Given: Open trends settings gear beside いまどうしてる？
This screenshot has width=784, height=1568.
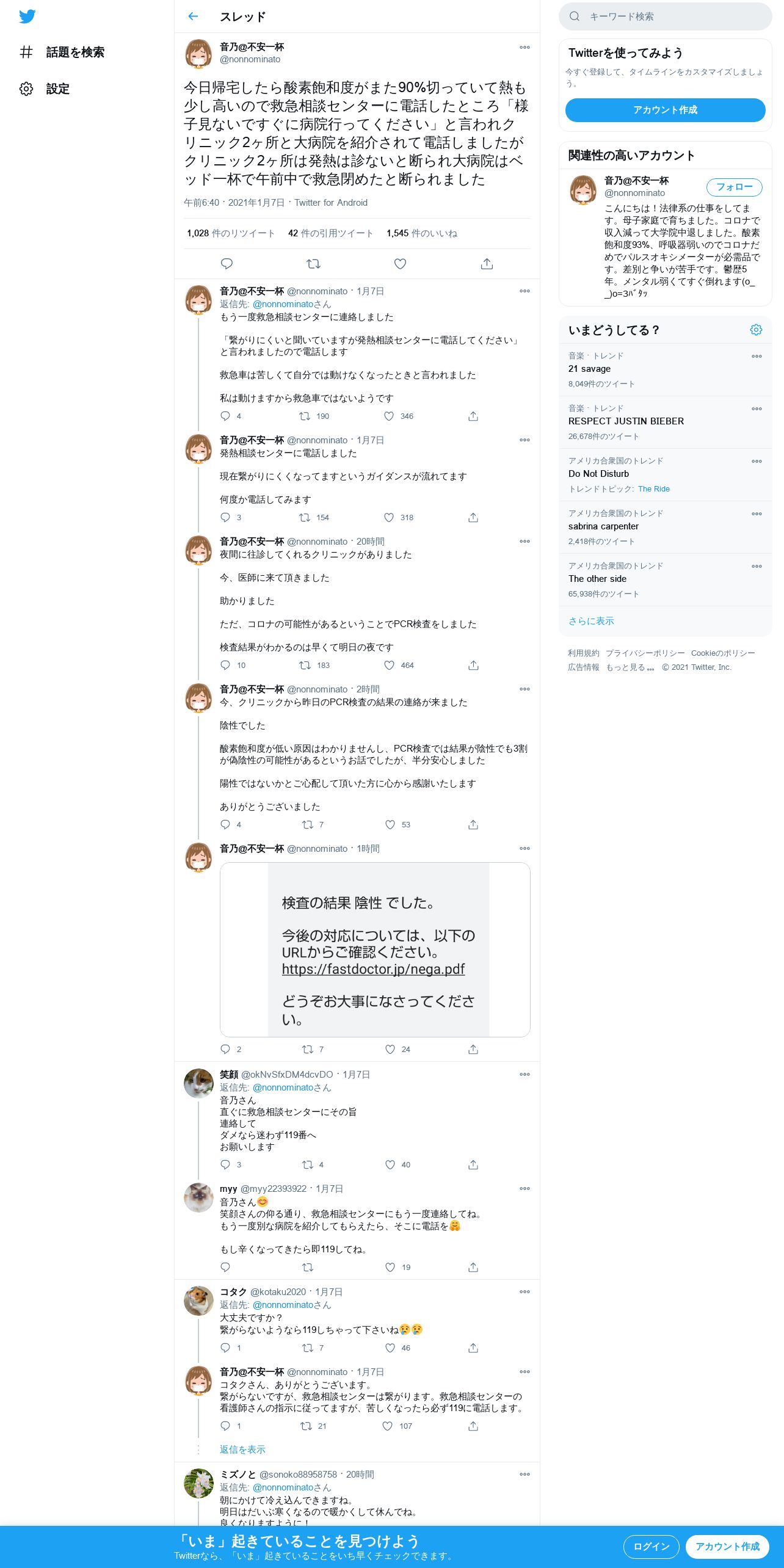Looking at the screenshot, I should point(756,330).
